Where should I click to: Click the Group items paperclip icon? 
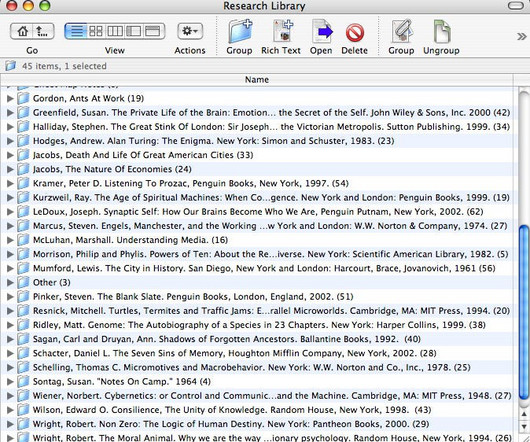click(x=402, y=31)
